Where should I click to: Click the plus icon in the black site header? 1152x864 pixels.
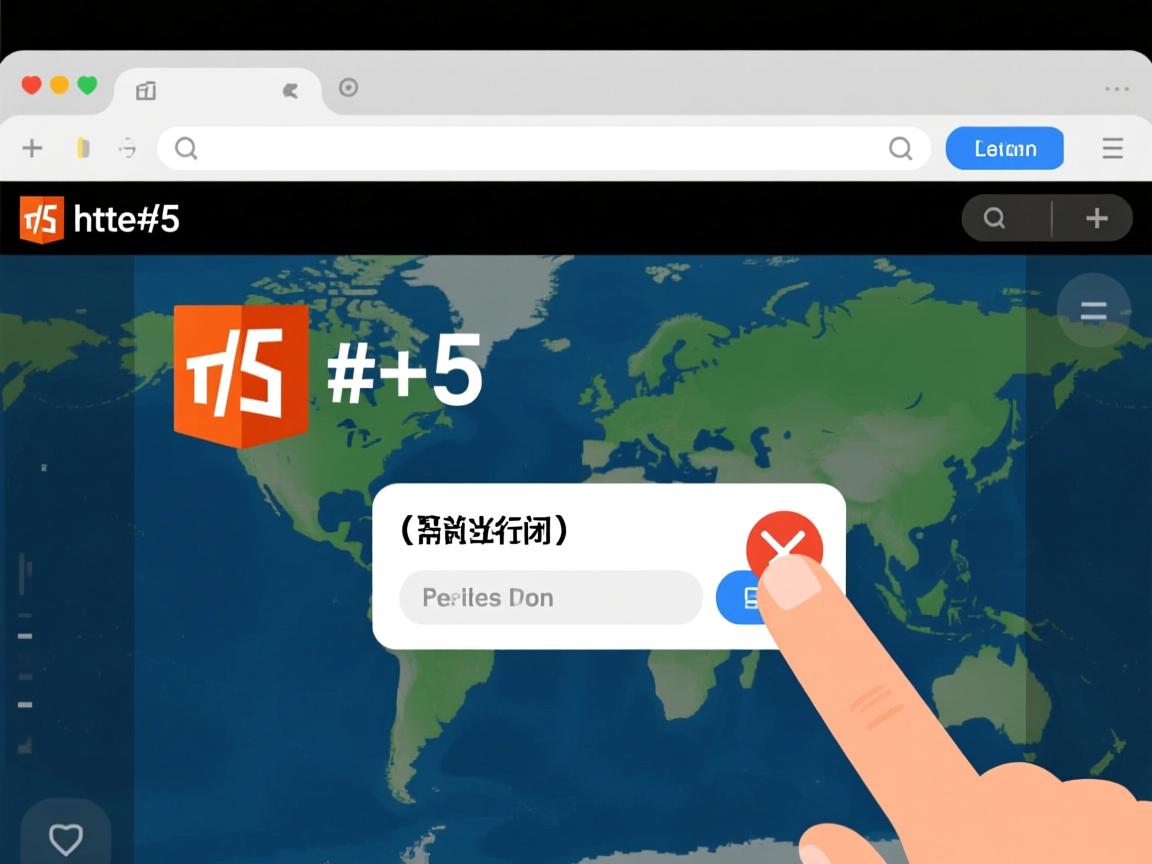click(x=1096, y=218)
